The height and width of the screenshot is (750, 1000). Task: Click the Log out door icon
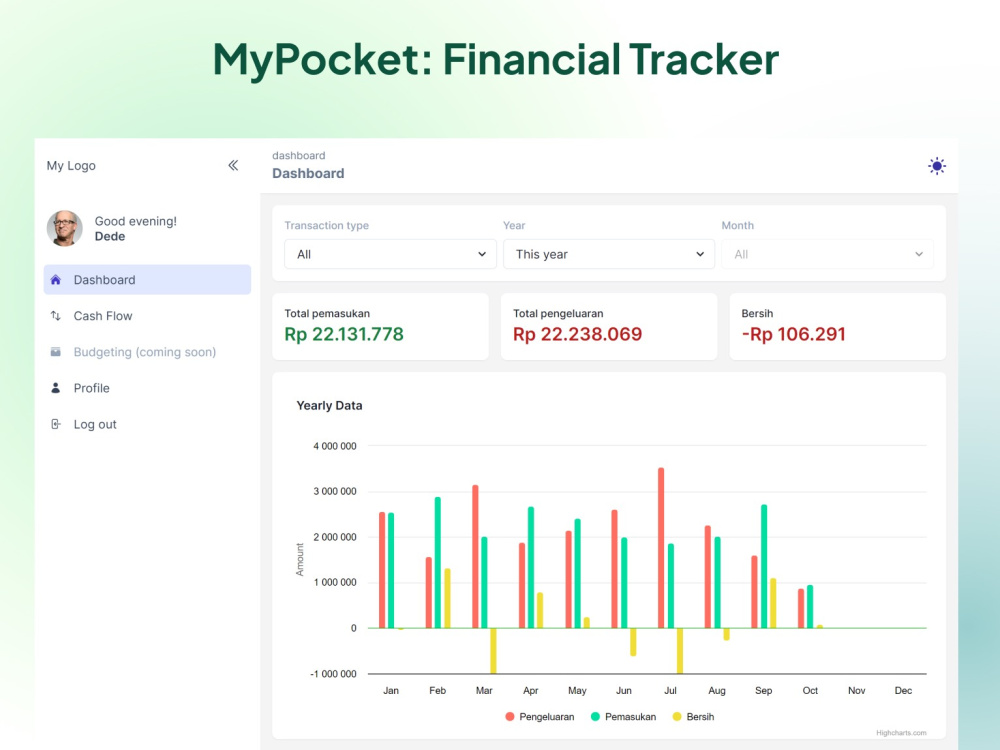point(55,424)
